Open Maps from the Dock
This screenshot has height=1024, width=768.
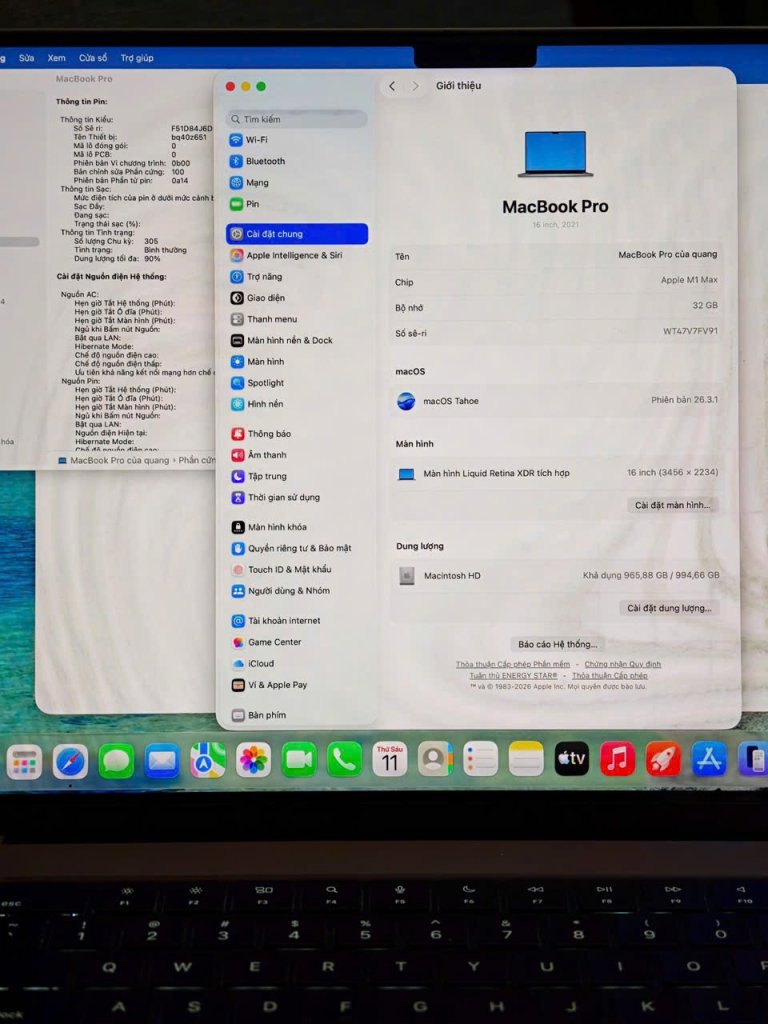tap(208, 761)
